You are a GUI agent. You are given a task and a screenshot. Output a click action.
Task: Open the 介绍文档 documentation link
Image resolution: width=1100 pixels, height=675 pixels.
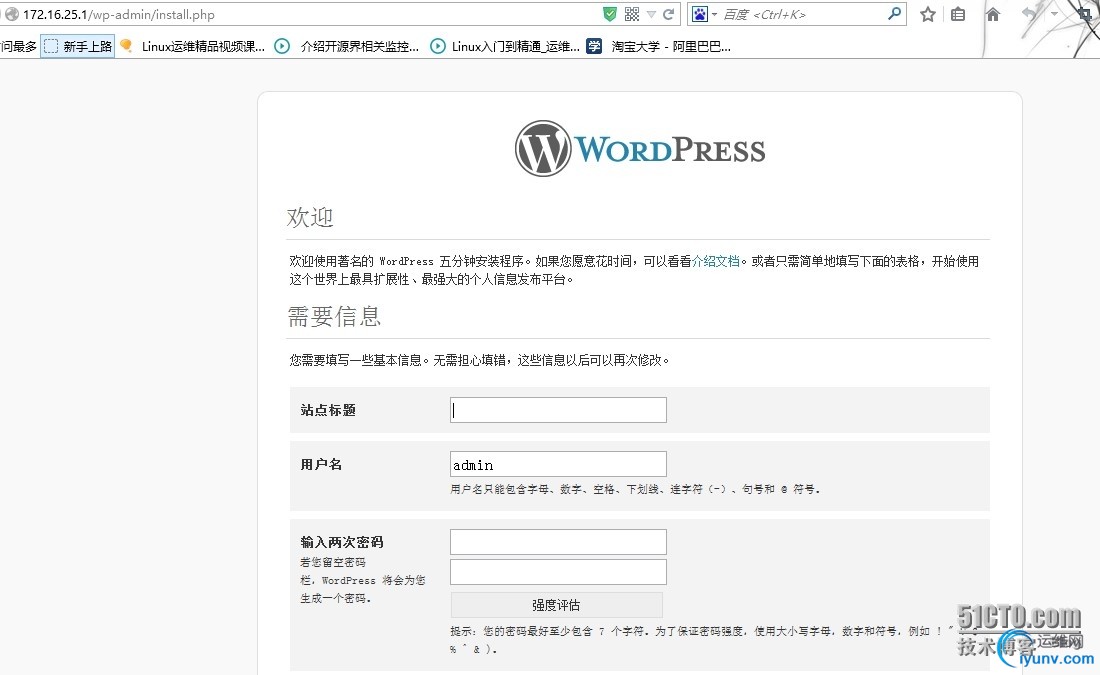click(716, 261)
